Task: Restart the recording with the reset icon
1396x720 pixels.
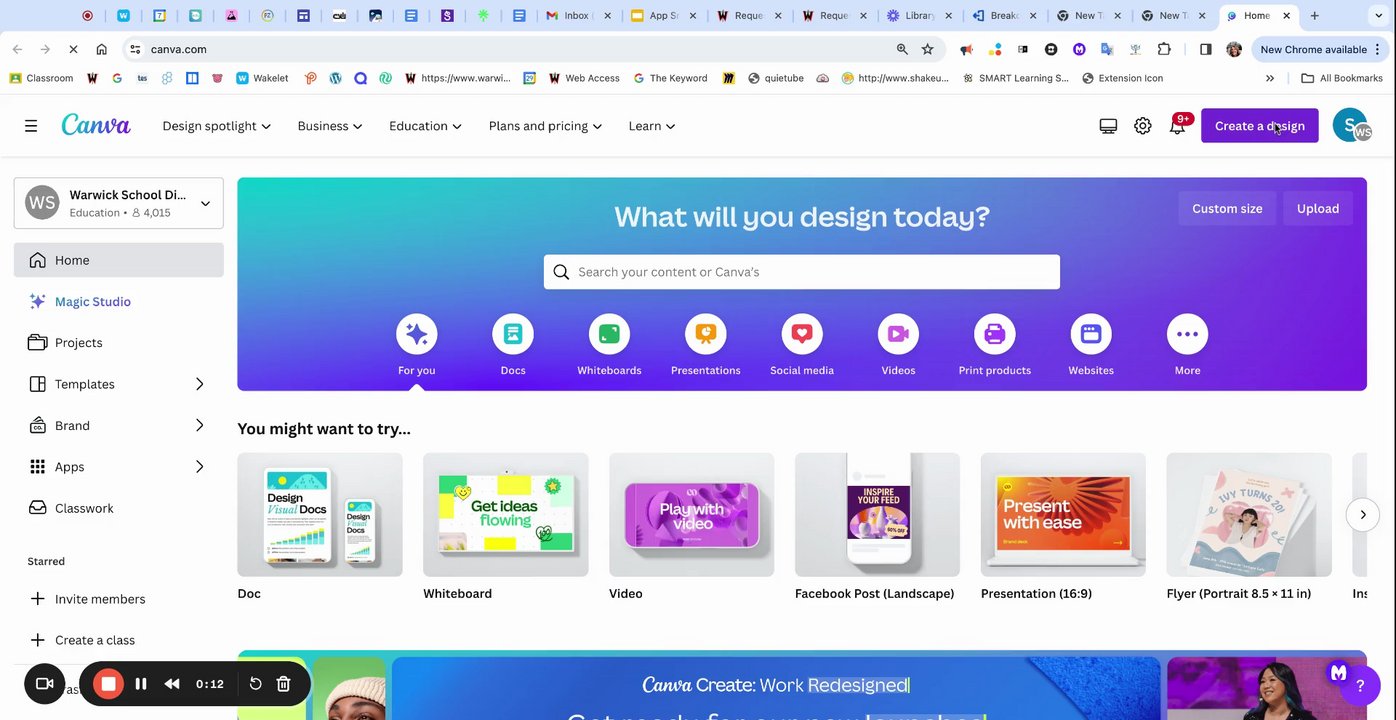Action: point(255,684)
